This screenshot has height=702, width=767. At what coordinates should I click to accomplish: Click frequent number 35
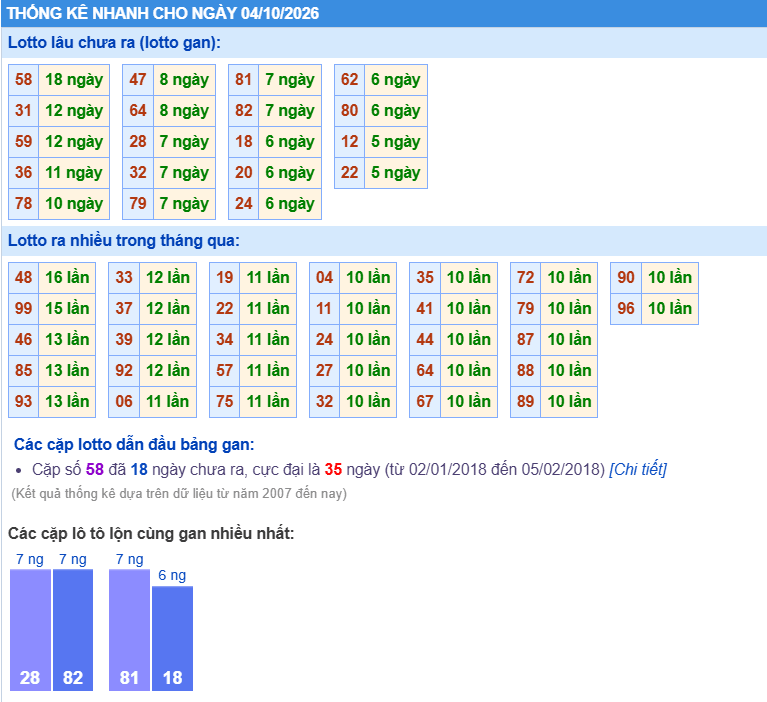425,277
